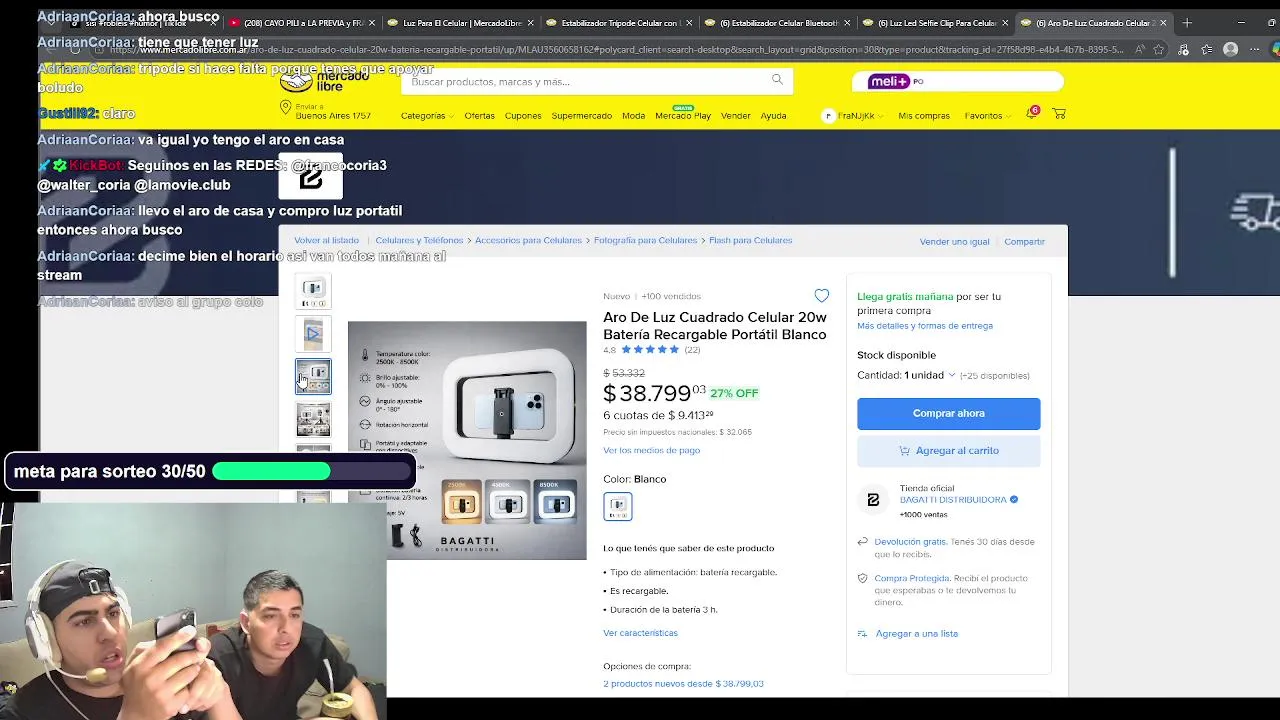1280x720 pixels.
Task: Open the Cupones menu item
Action: point(523,116)
